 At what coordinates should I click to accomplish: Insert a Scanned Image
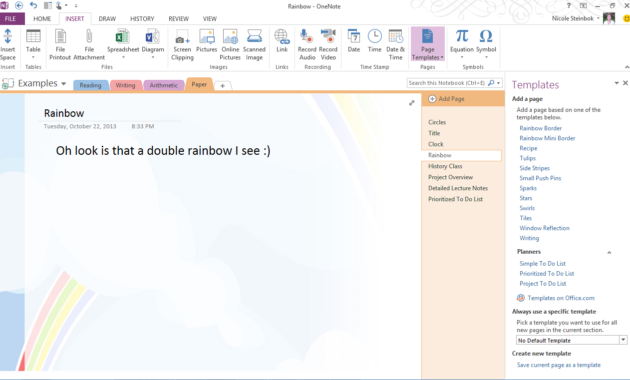[x=254, y=44]
